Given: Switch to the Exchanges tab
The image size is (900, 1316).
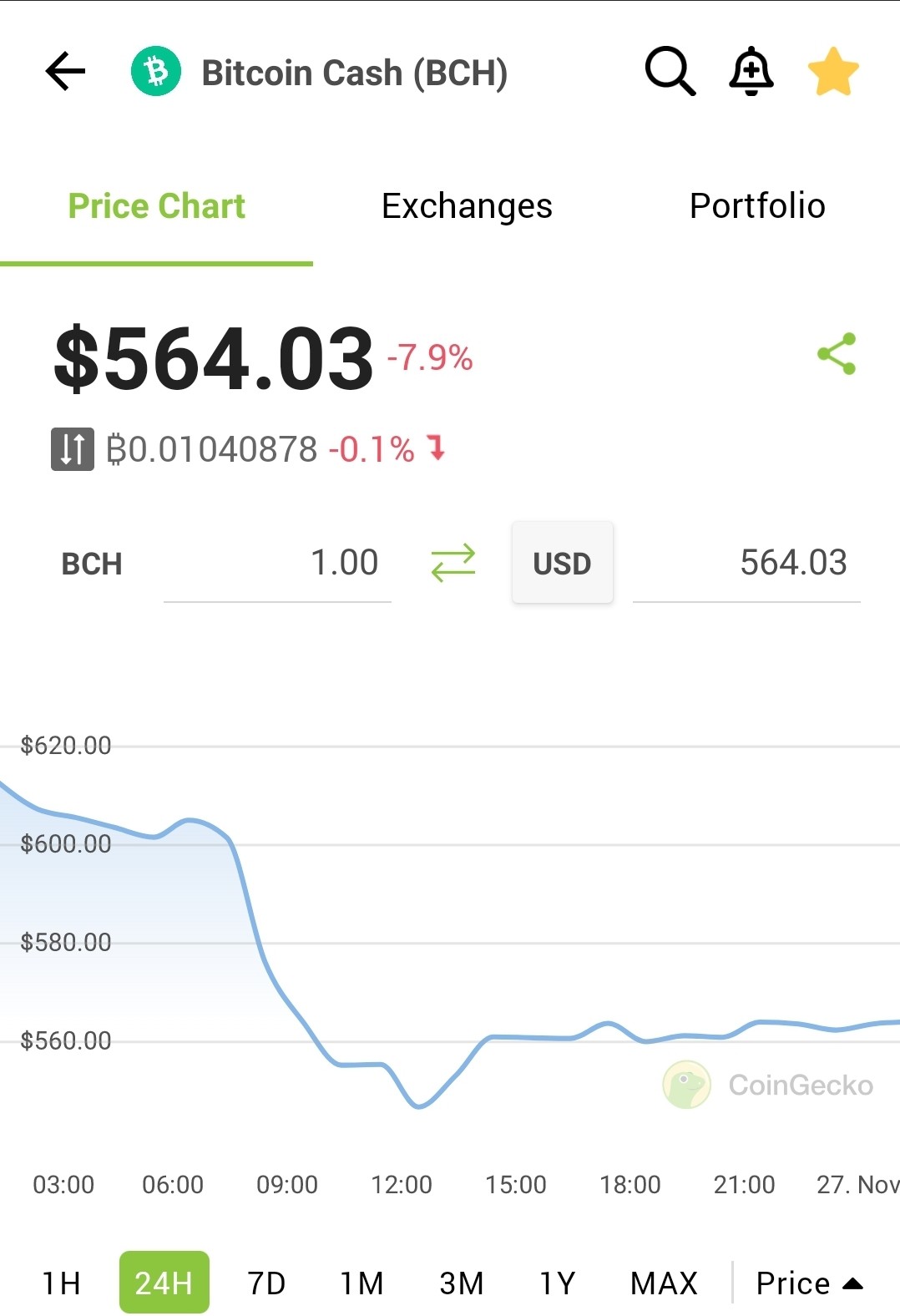Looking at the screenshot, I should pos(467,206).
